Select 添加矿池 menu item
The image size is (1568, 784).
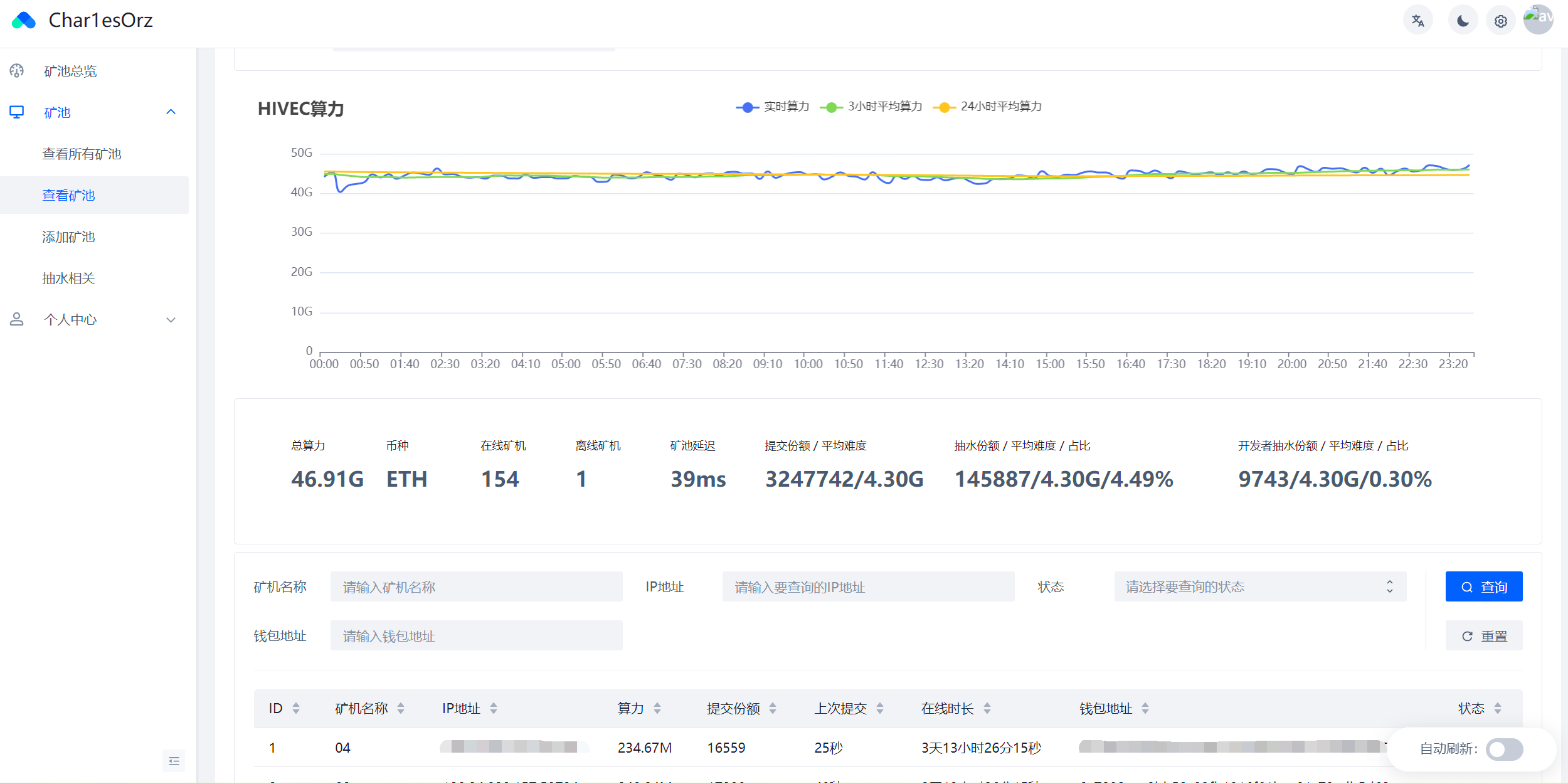coord(68,236)
